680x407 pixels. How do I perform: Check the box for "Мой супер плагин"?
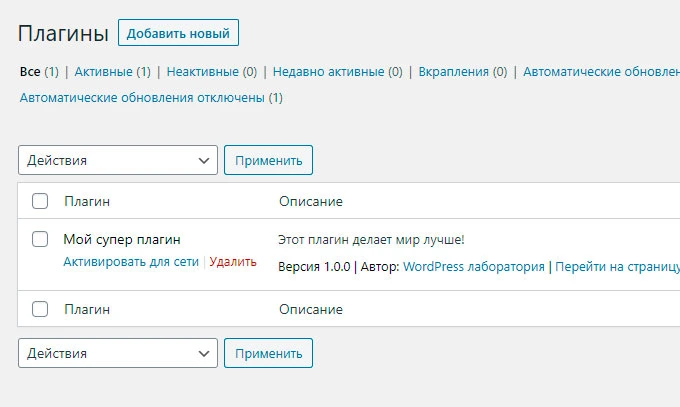pos(40,239)
